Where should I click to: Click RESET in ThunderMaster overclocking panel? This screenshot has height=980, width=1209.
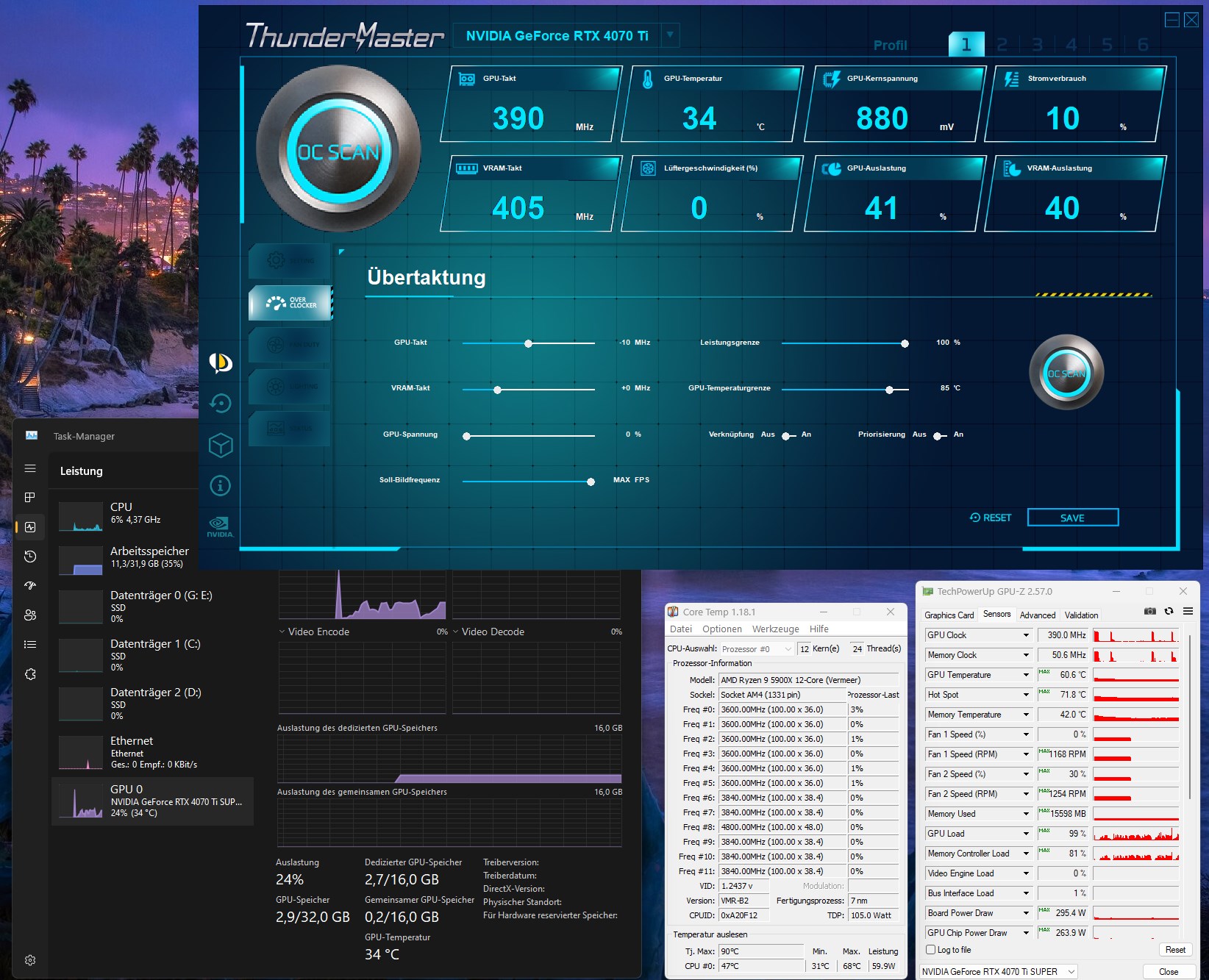pos(991,518)
